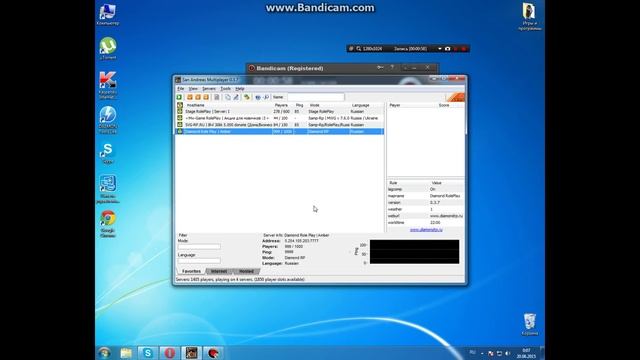Click the copy server info toolbar icon
The image size is (640, 360).
click(228, 97)
